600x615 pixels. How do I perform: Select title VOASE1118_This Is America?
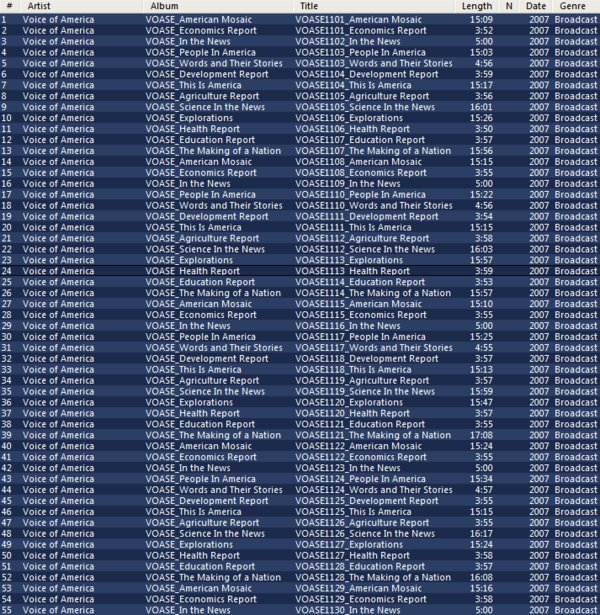353,370
